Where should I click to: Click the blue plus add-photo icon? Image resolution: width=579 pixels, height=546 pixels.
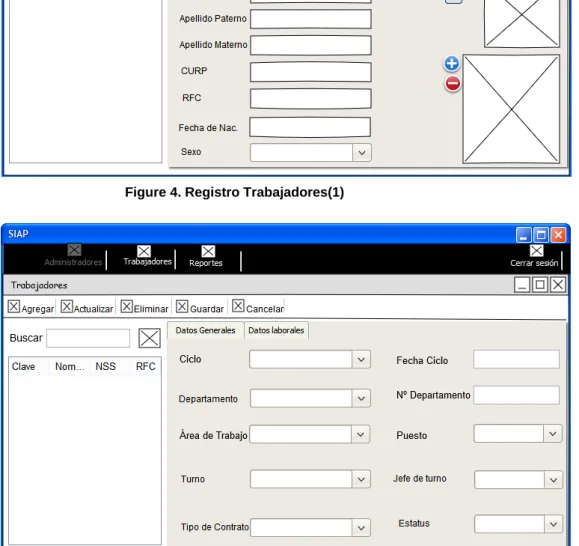tap(451, 63)
